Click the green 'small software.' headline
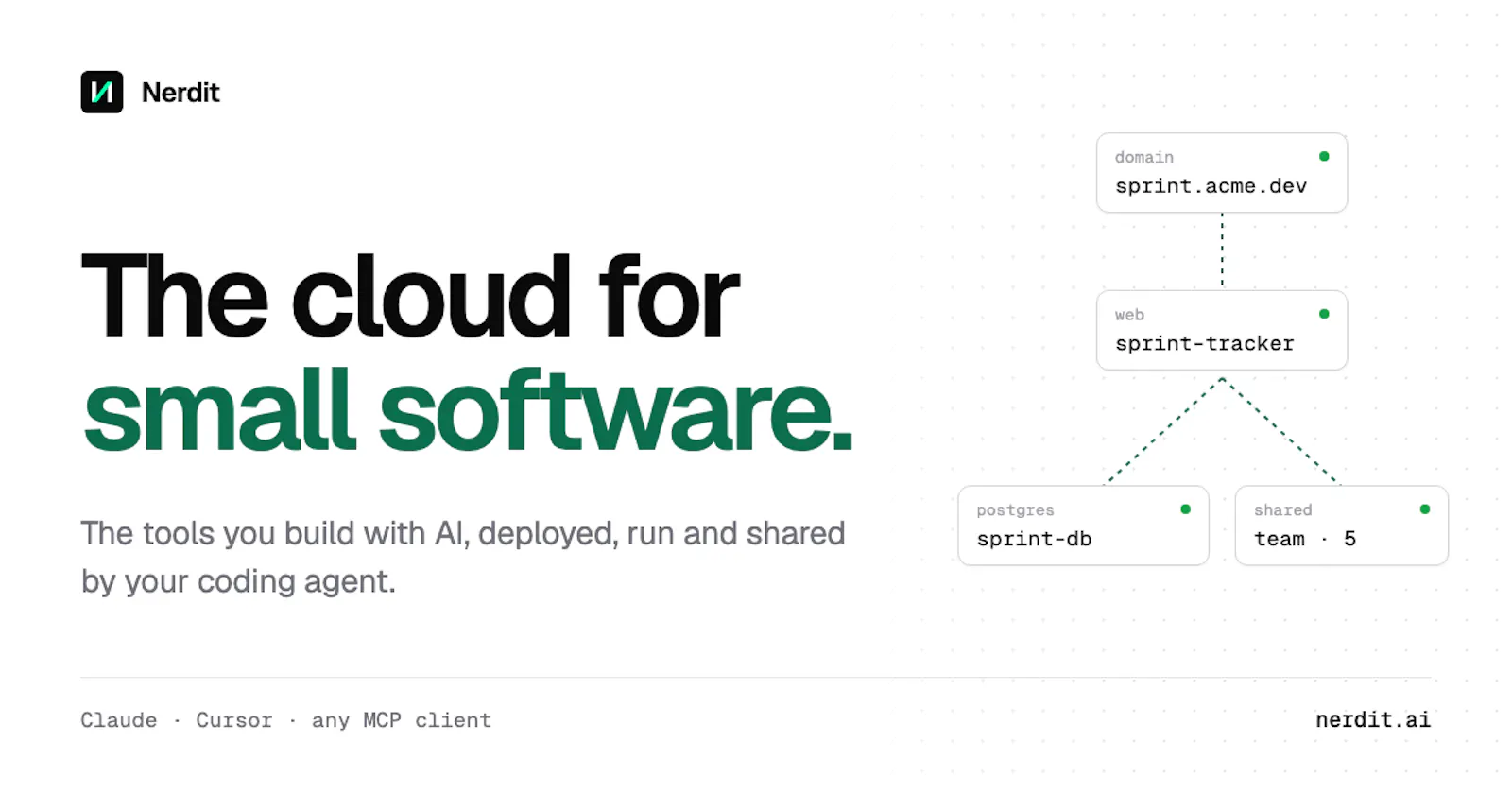1512x794 pixels. point(468,409)
